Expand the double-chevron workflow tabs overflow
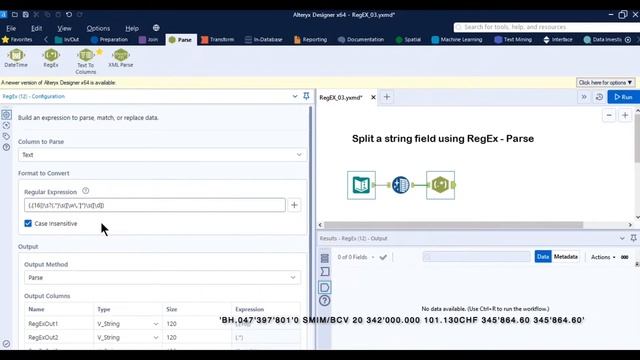 (584, 97)
